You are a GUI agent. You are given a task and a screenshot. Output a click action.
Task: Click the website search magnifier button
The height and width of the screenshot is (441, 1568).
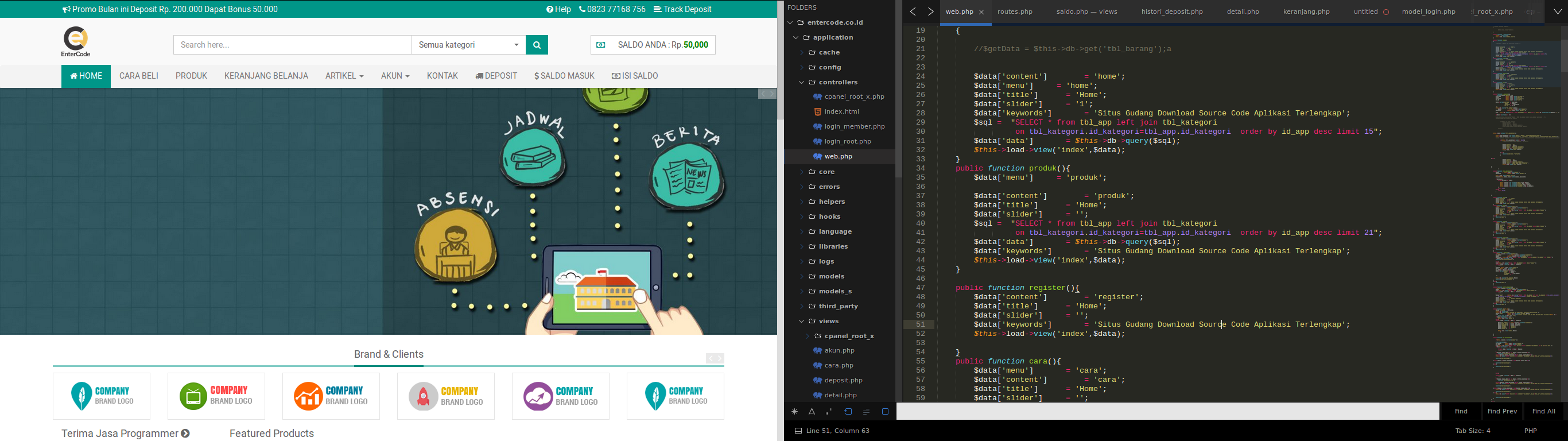click(x=536, y=44)
